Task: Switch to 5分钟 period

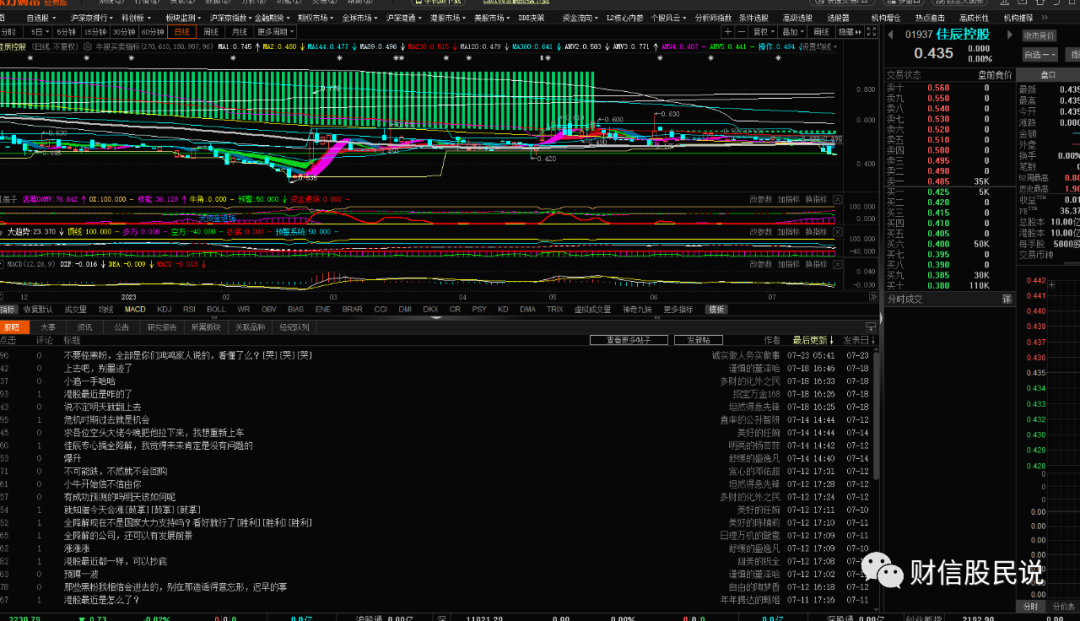Action: click(x=66, y=32)
